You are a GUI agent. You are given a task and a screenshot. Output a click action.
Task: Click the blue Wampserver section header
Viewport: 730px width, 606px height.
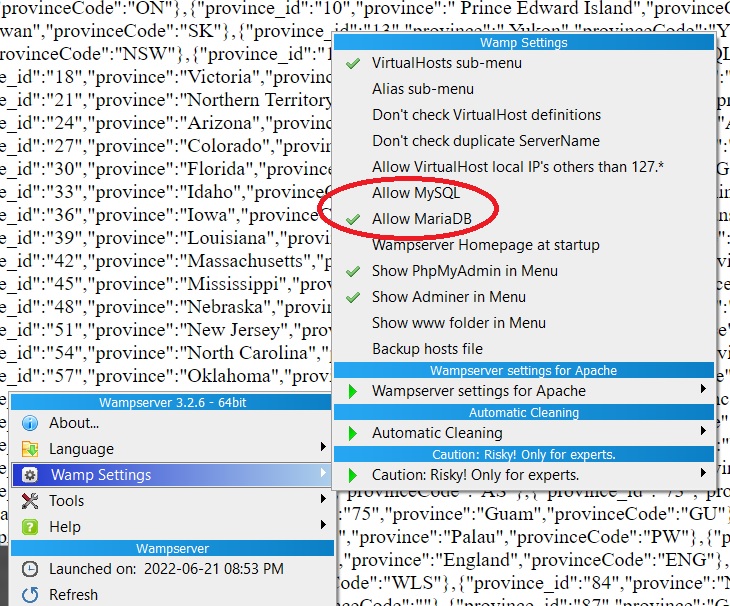(172, 548)
